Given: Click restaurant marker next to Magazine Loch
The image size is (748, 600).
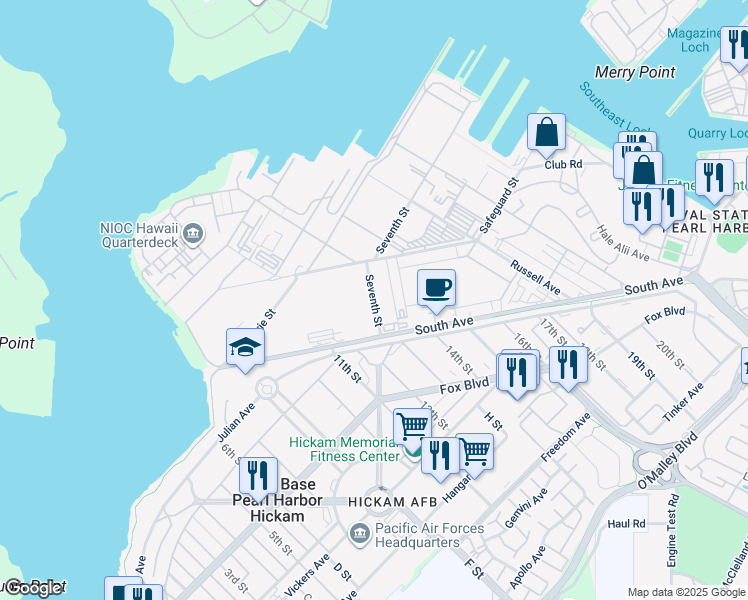Looking at the screenshot, I should 736,45.
